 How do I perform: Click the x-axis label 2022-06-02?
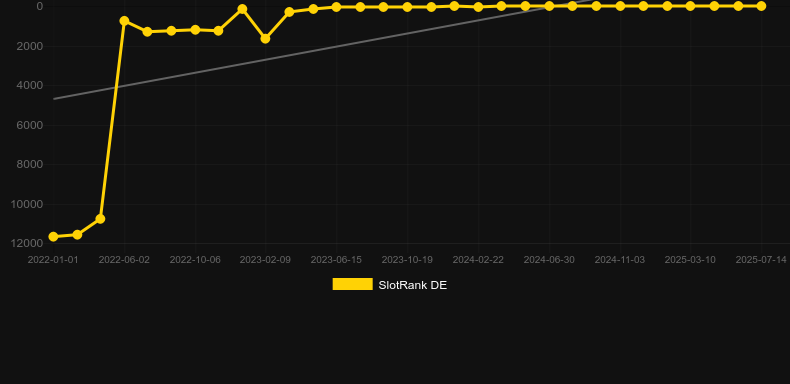tap(124, 260)
